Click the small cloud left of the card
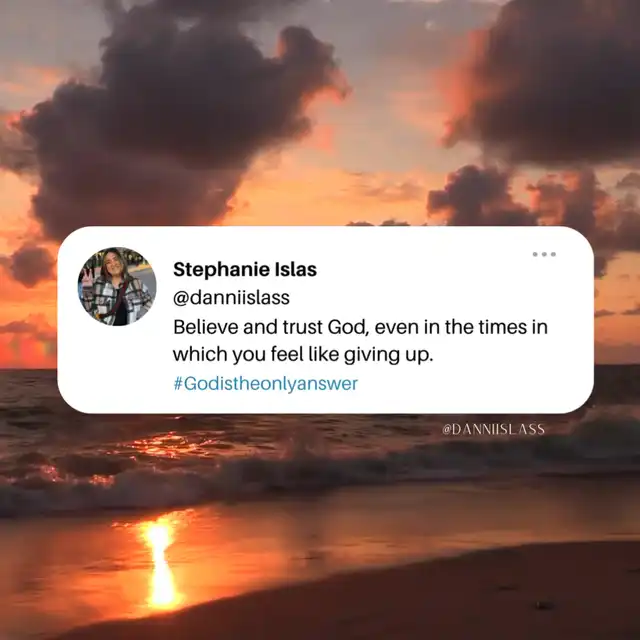 [x=33, y=265]
